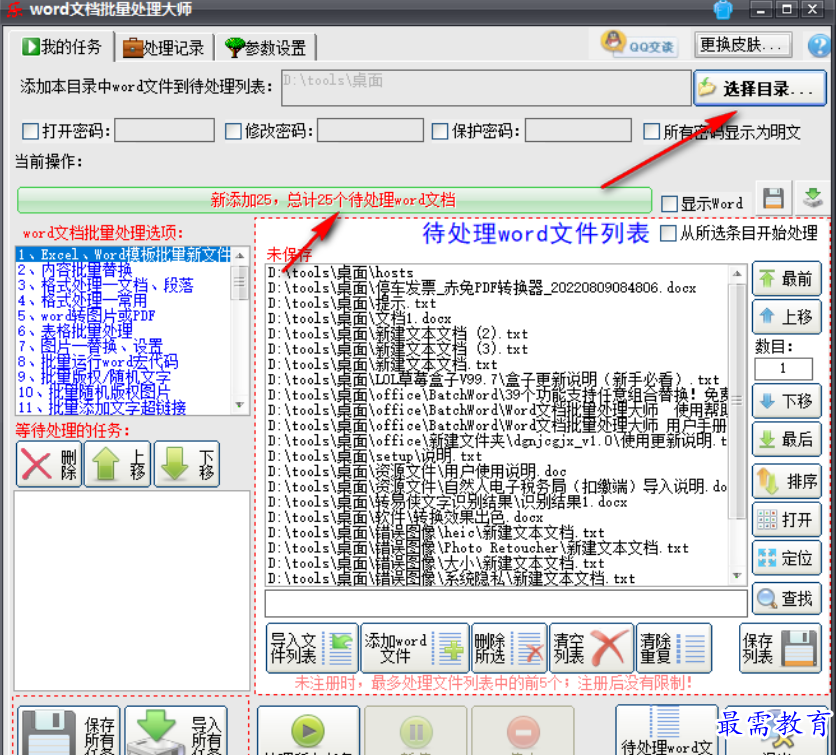Move item to top with 最前
The image size is (839, 755).
pyautogui.click(x=787, y=278)
